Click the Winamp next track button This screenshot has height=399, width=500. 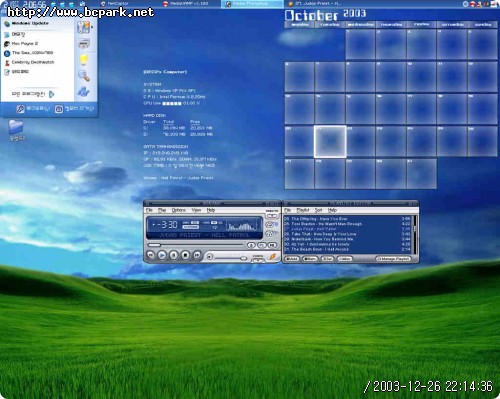coord(197,255)
